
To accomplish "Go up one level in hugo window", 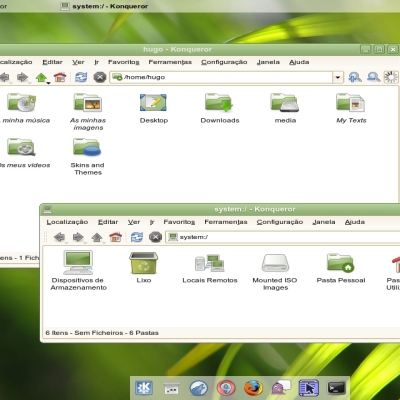I will tap(41, 77).
